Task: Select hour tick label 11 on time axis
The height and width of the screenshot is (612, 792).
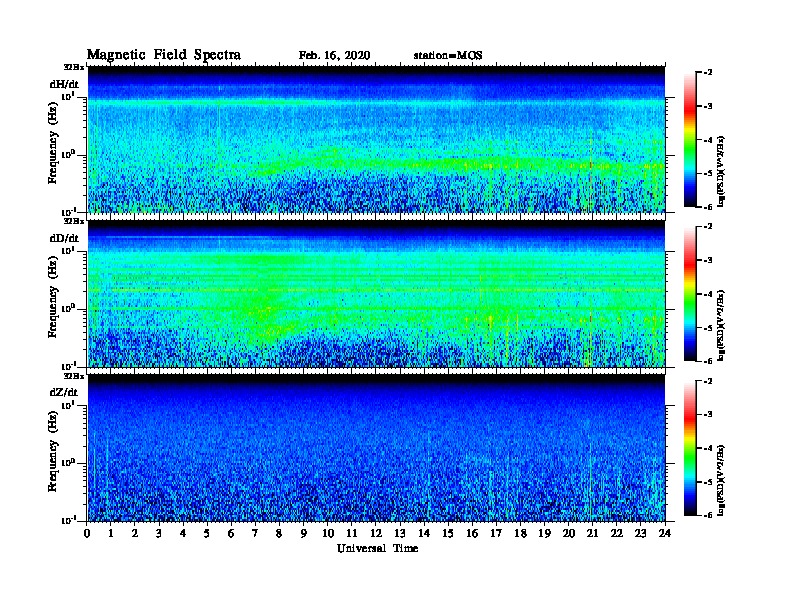Action: 352,533
